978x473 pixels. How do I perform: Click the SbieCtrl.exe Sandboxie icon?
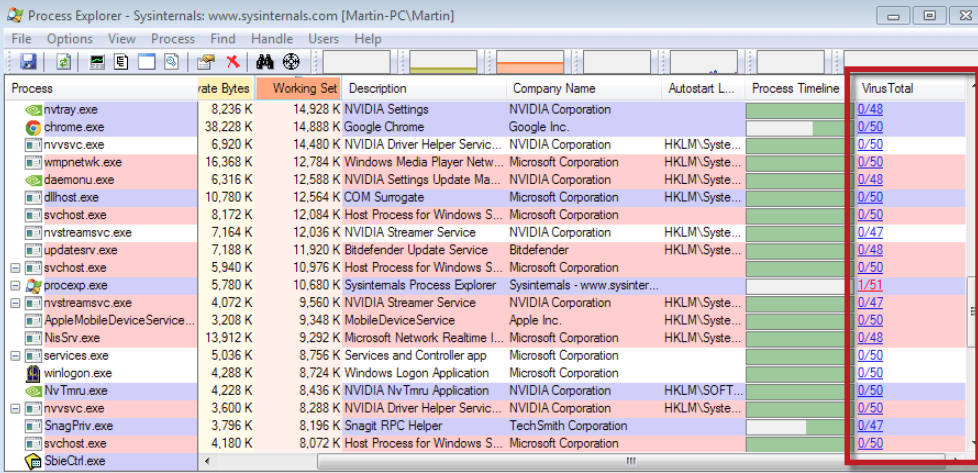[33, 461]
